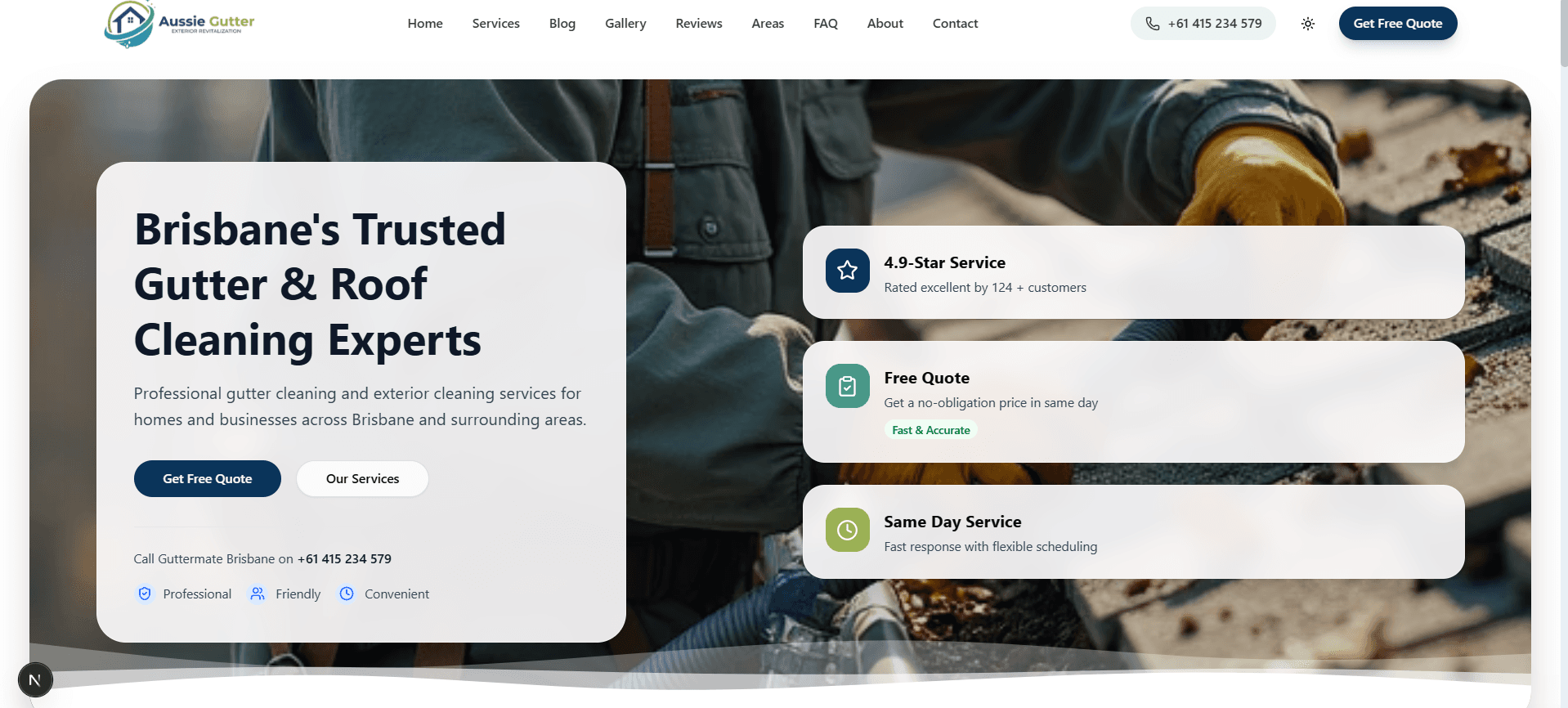Click the Our Services button
Screen dimensions: 1568x708
362,479
